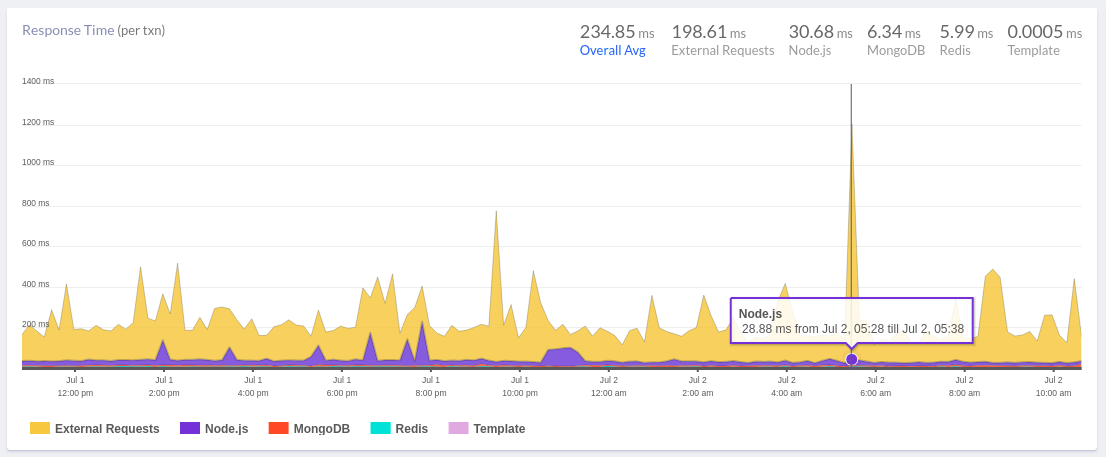Click the Jul 1 6:00 pm axis label

[341, 386]
